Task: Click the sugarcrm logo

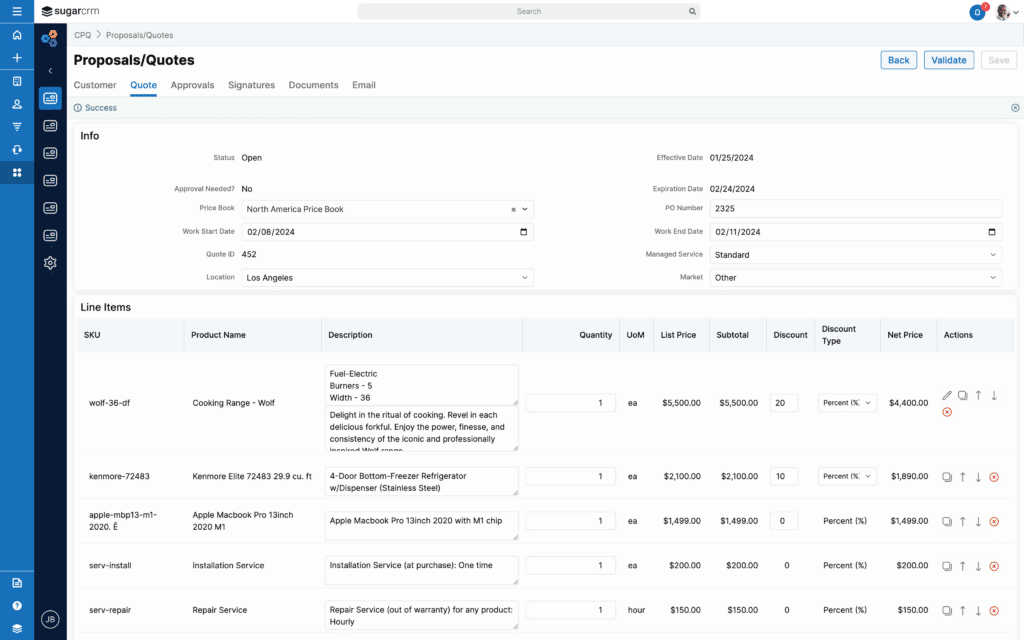Action: point(70,11)
